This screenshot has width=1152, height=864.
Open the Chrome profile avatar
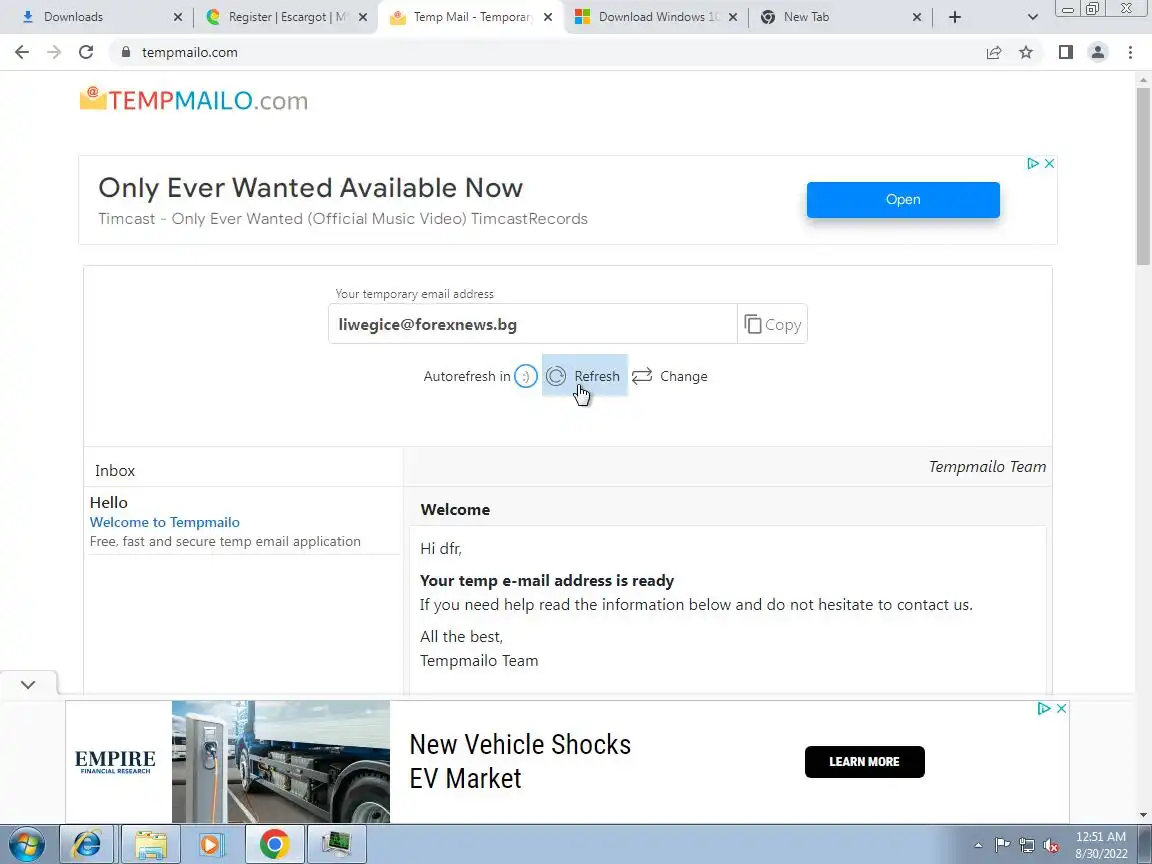pyautogui.click(x=1098, y=52)
